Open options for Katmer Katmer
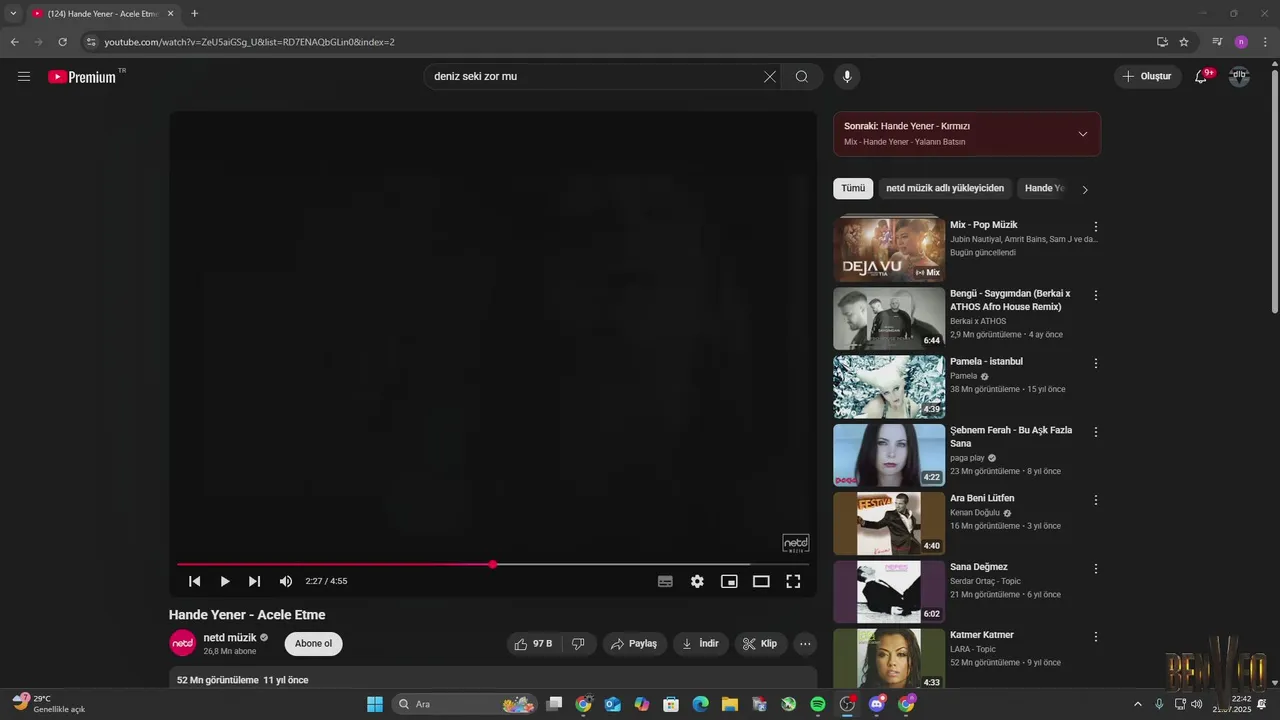The width and height of the screenshot is (1280, 720). pyautogui.click(x=1096, y=637)
